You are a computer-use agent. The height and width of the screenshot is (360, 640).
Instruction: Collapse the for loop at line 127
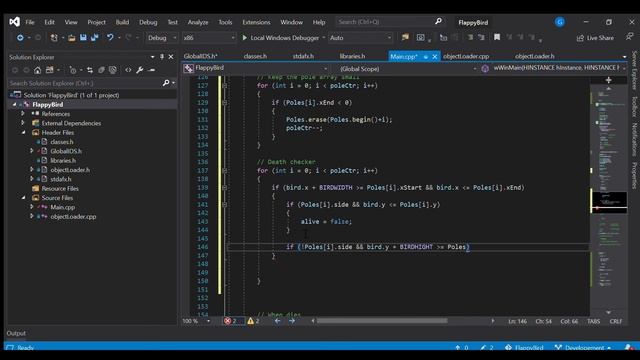click(224, 86)
